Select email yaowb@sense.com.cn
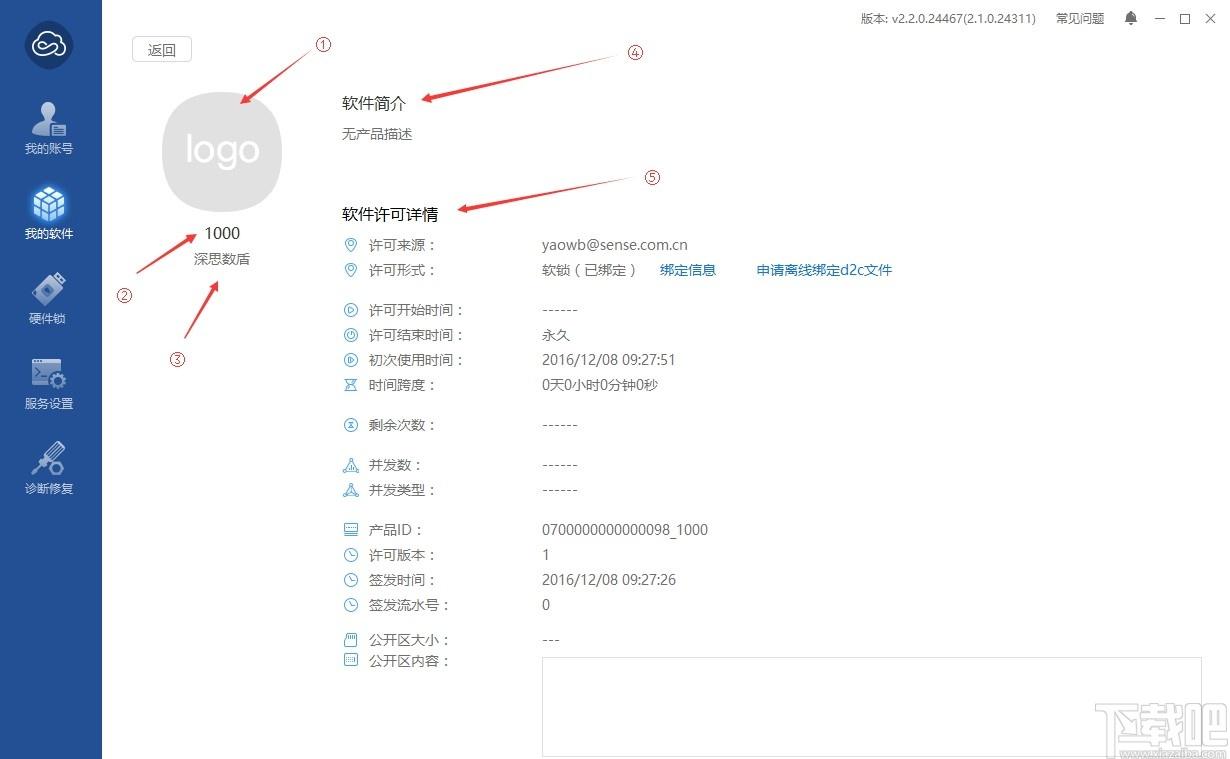This screenshot has width=1230, height=759. click(615, 245)
